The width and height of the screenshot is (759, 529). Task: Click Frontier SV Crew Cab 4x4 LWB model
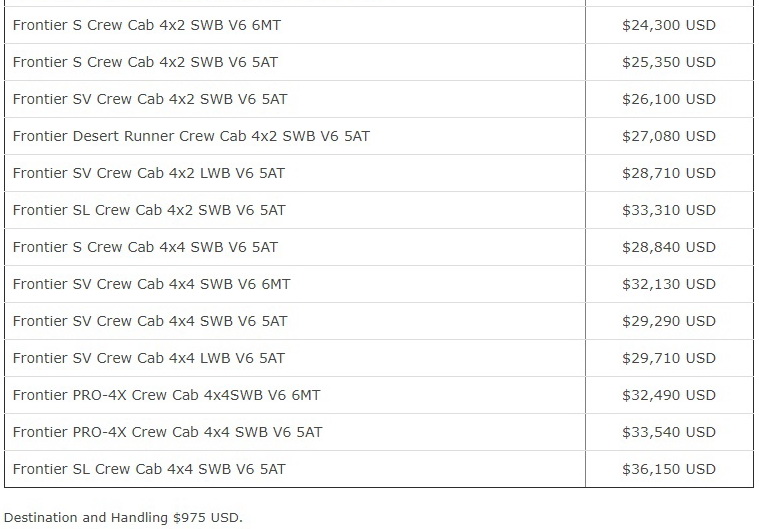pyautogui.click(x=149, y=358)
